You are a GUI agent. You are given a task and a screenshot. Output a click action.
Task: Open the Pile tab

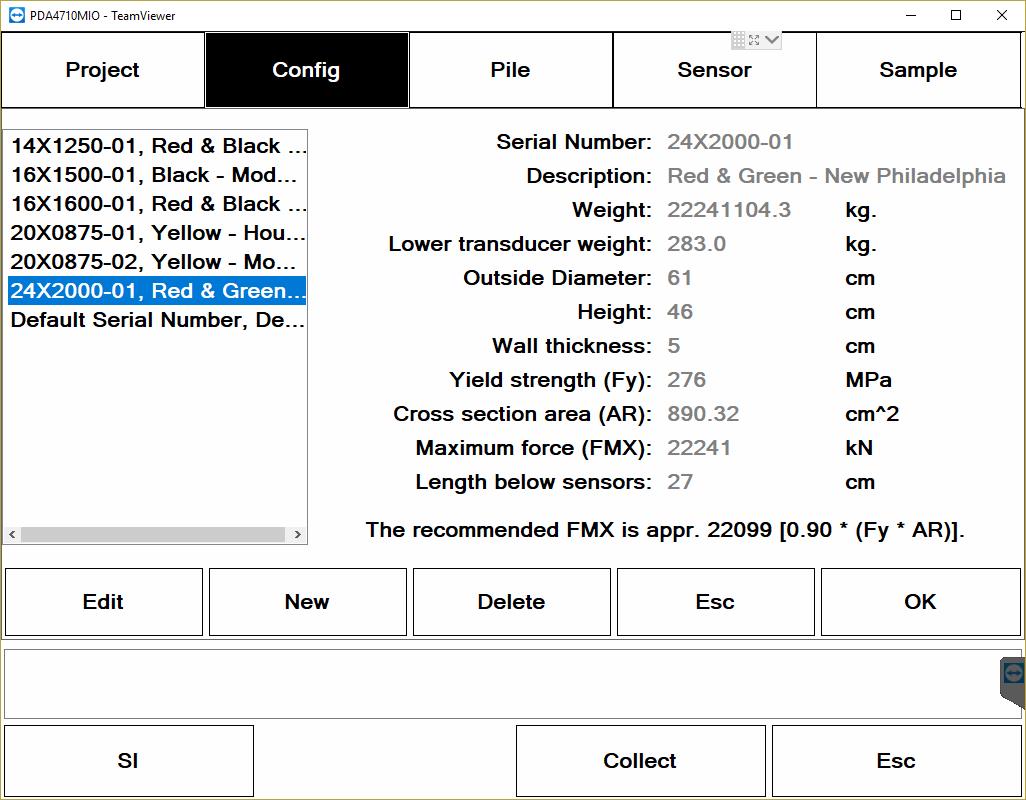coord(510,70)
